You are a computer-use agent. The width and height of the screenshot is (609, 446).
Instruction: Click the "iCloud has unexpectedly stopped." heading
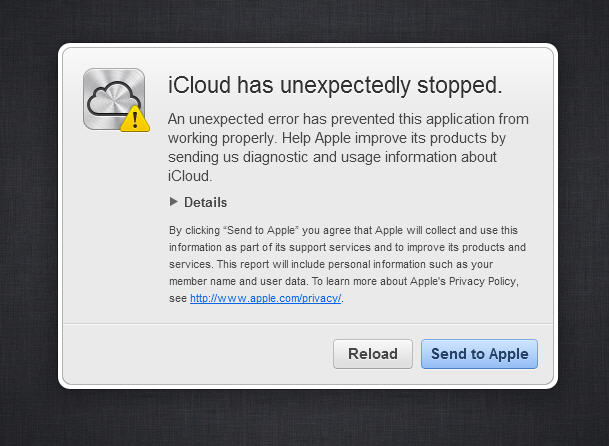coord(335,85)
